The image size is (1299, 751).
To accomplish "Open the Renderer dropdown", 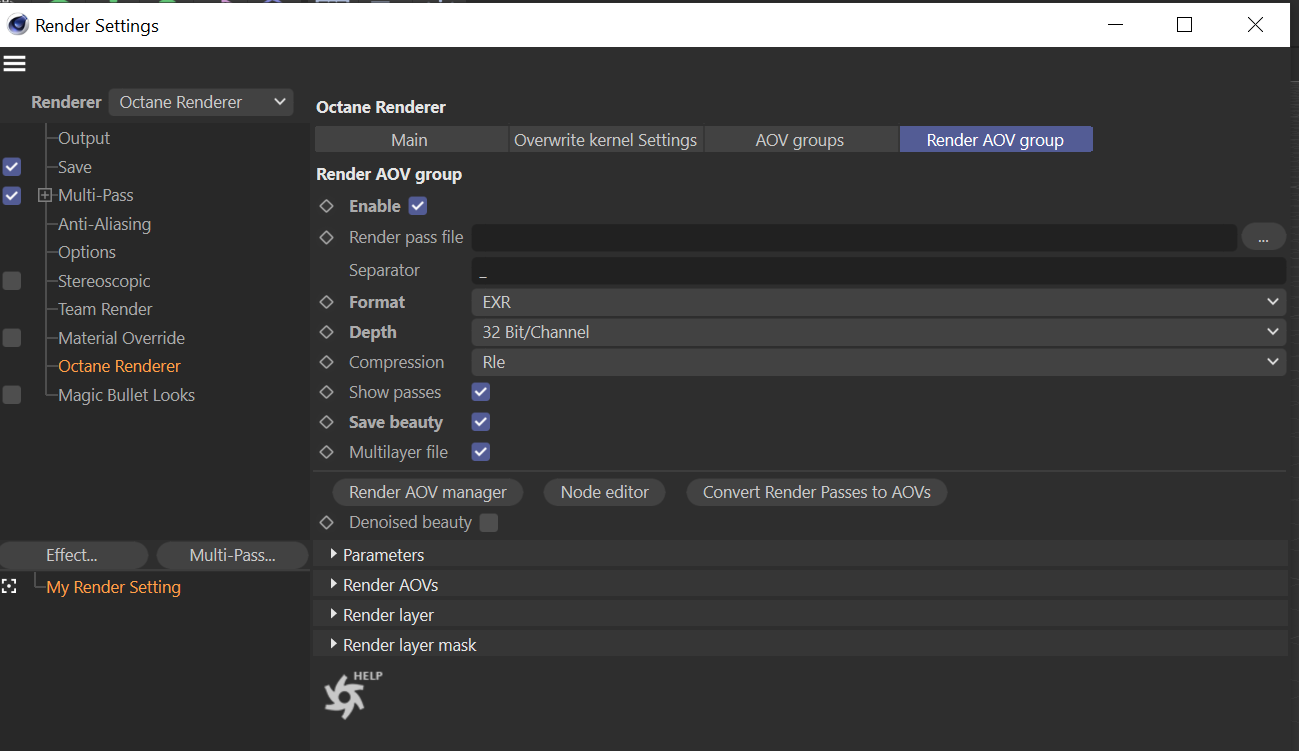I will (201, 102).
